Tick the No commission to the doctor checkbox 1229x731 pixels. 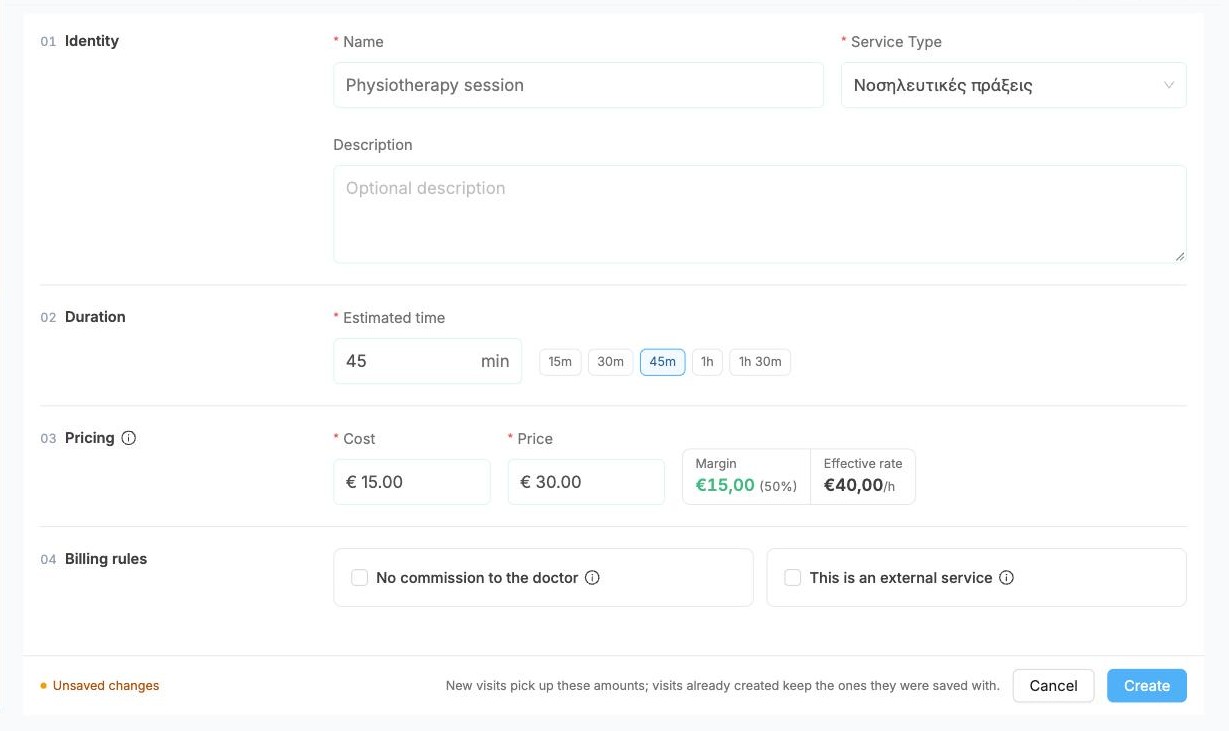360,578
